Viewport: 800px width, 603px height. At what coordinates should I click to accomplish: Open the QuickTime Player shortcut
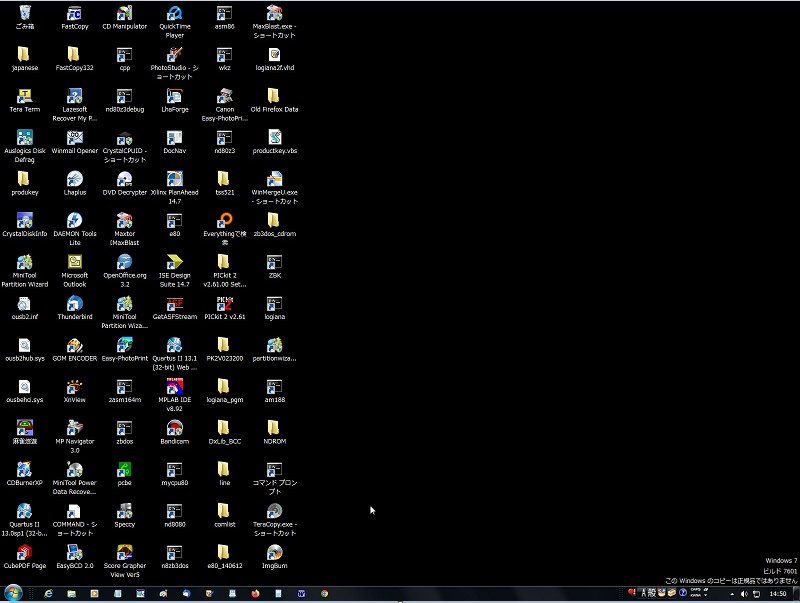(x=174, y=14)
